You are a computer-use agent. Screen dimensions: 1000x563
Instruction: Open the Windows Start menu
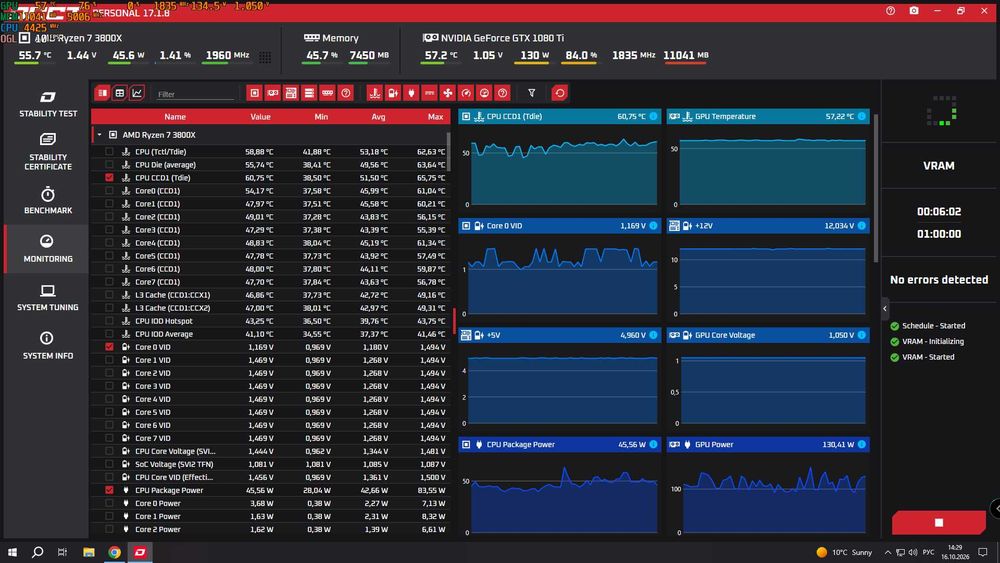coord(12,552)
